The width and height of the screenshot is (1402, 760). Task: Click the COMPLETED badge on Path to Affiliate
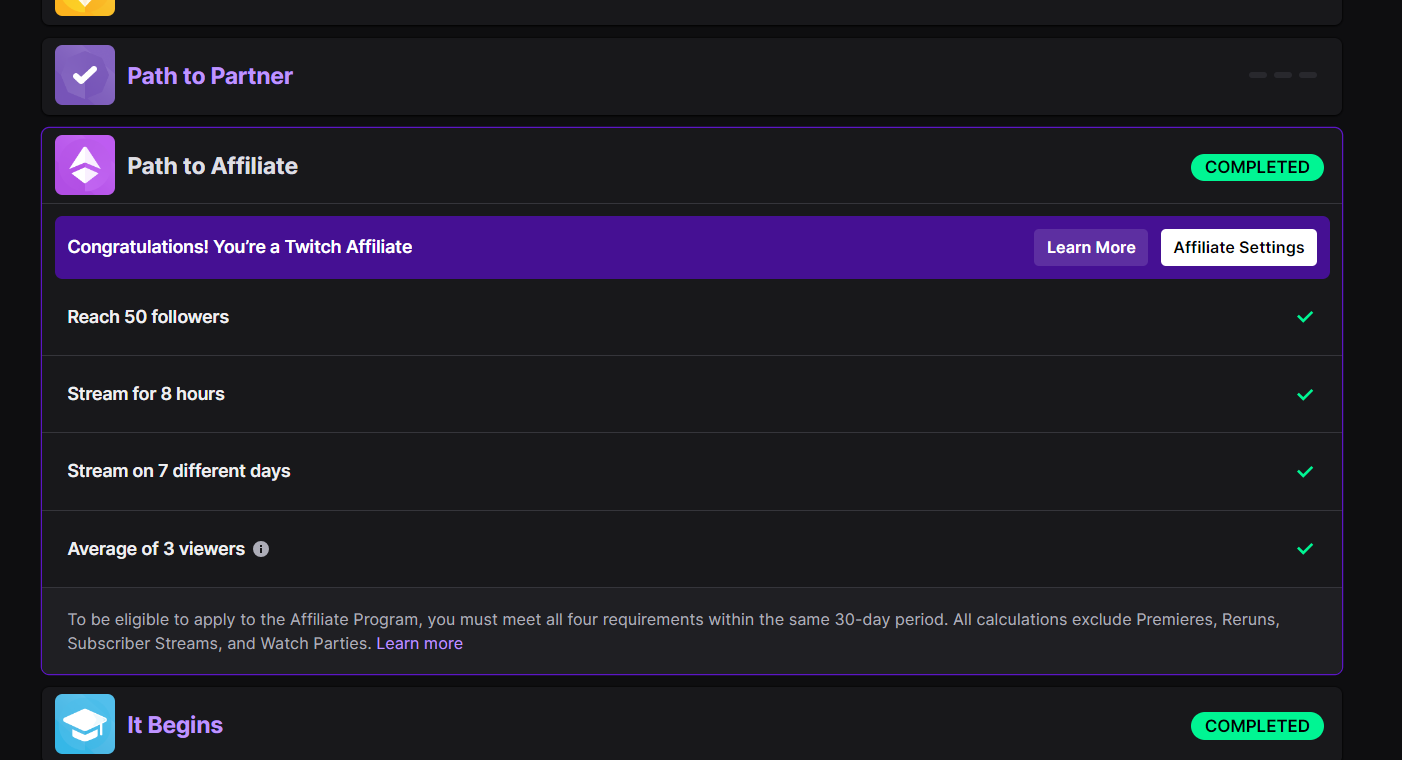pos(1256,167)
